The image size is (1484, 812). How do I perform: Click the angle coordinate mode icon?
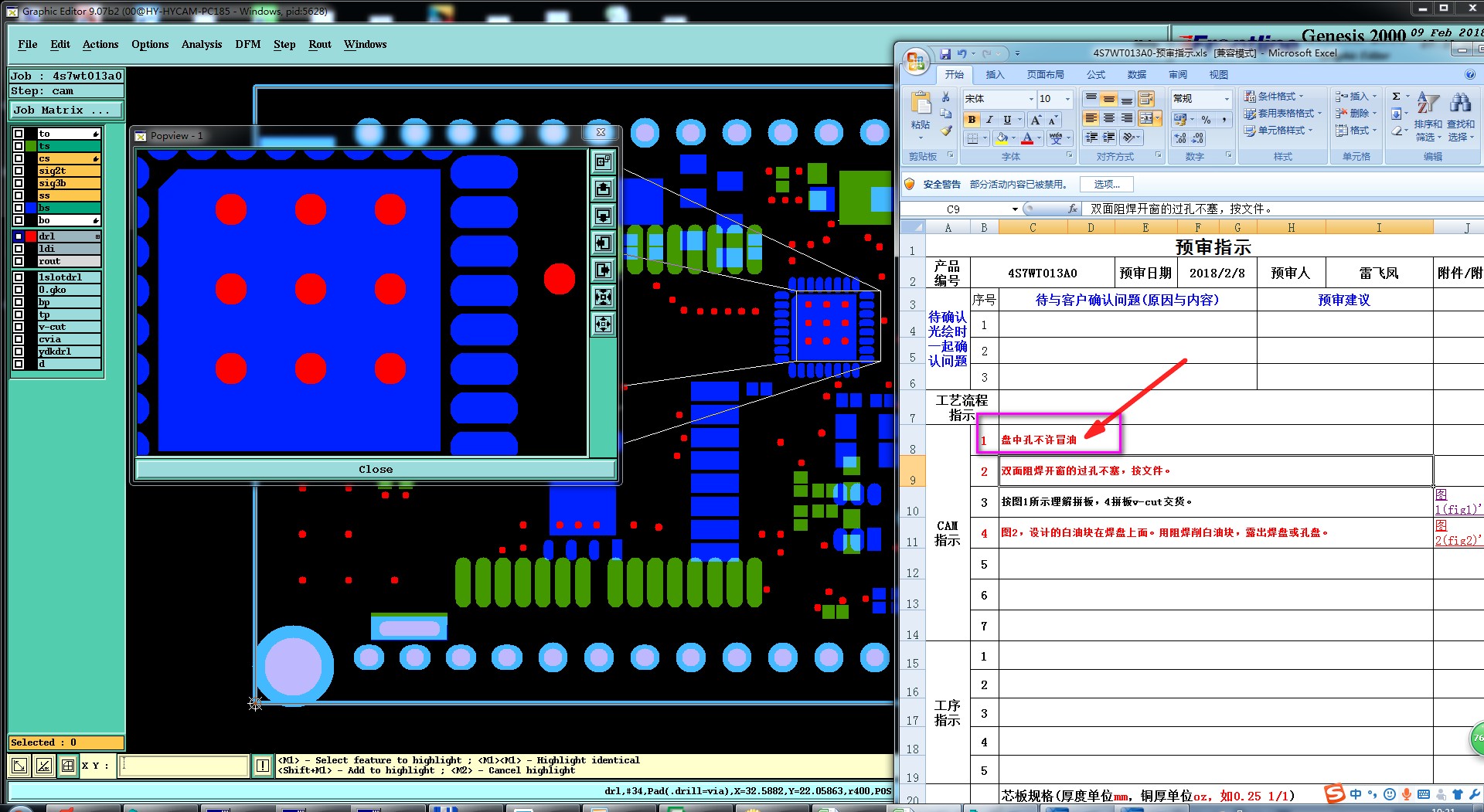44,766
